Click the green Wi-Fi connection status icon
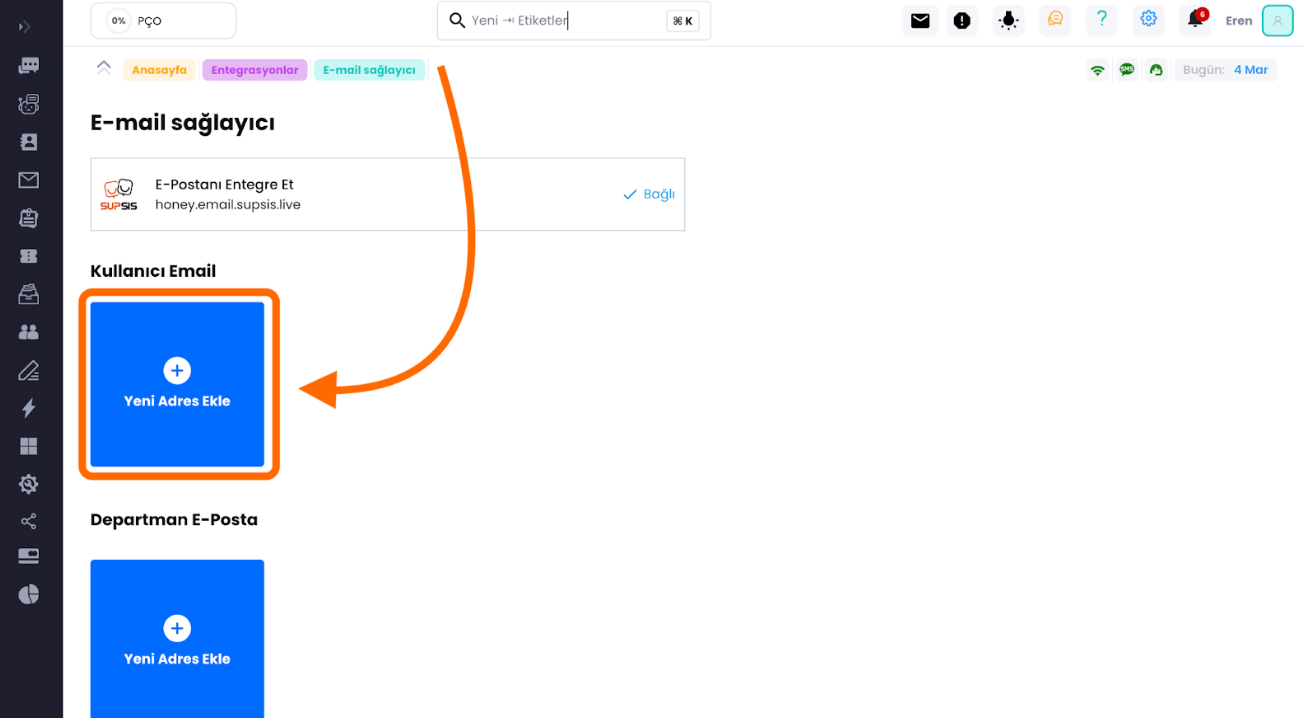This screenshot has height=718, width=1304. 1098,70
